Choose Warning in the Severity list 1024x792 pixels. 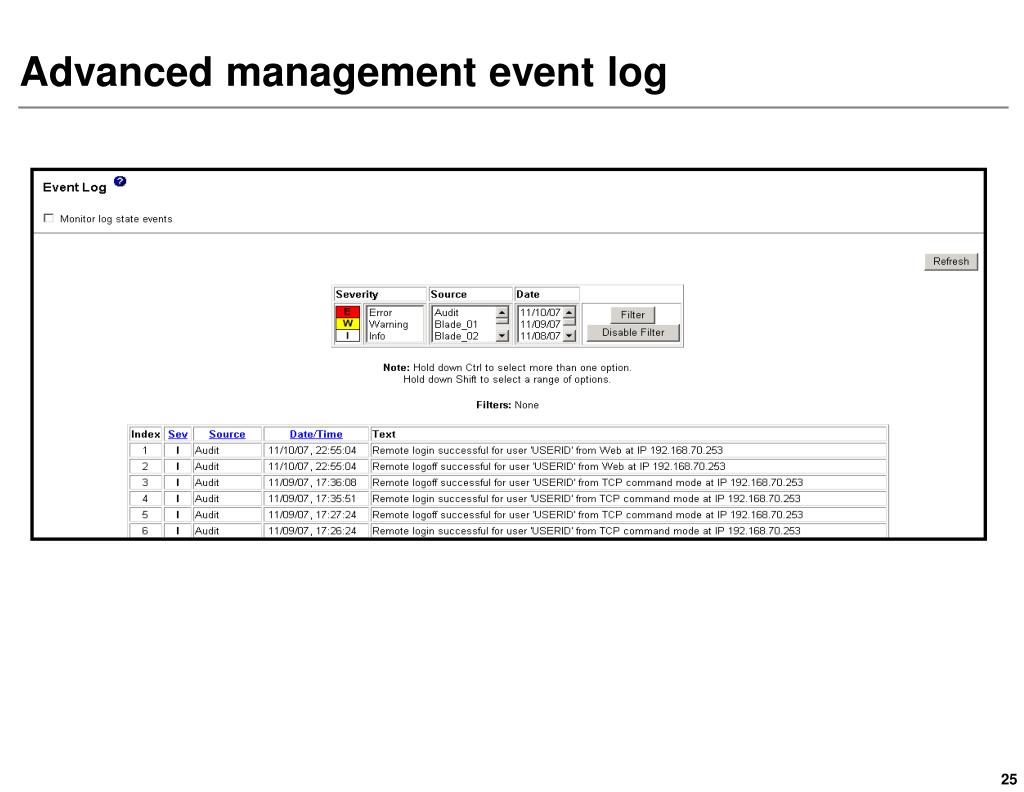pyautogui.click(x=389, y=325)
